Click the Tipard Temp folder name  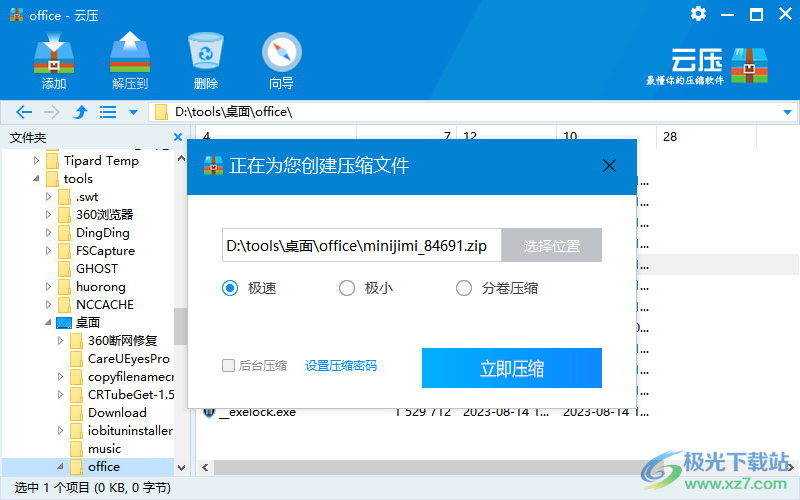tap(101, 161)
